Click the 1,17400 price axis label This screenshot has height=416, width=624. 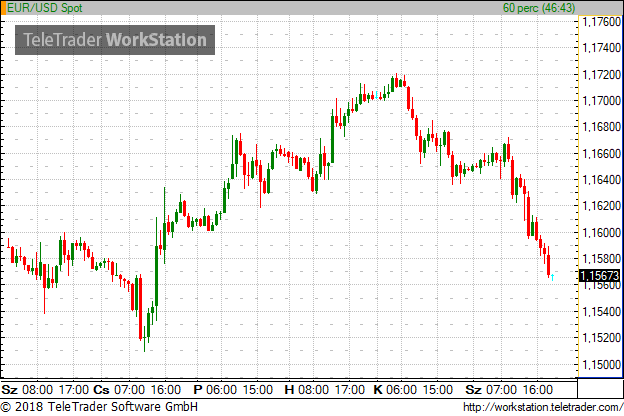pyautogui.click(x=601, y=48)
